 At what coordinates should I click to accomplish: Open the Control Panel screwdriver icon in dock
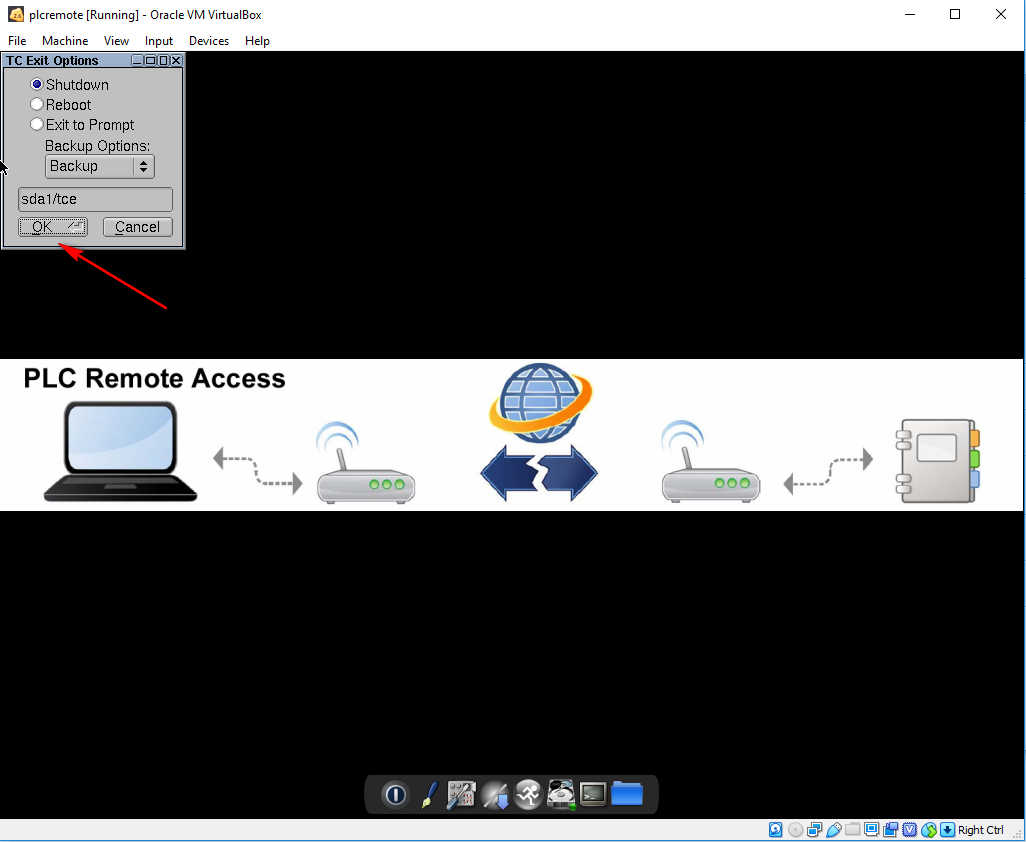pyautogui.click(x=461, y=794)
